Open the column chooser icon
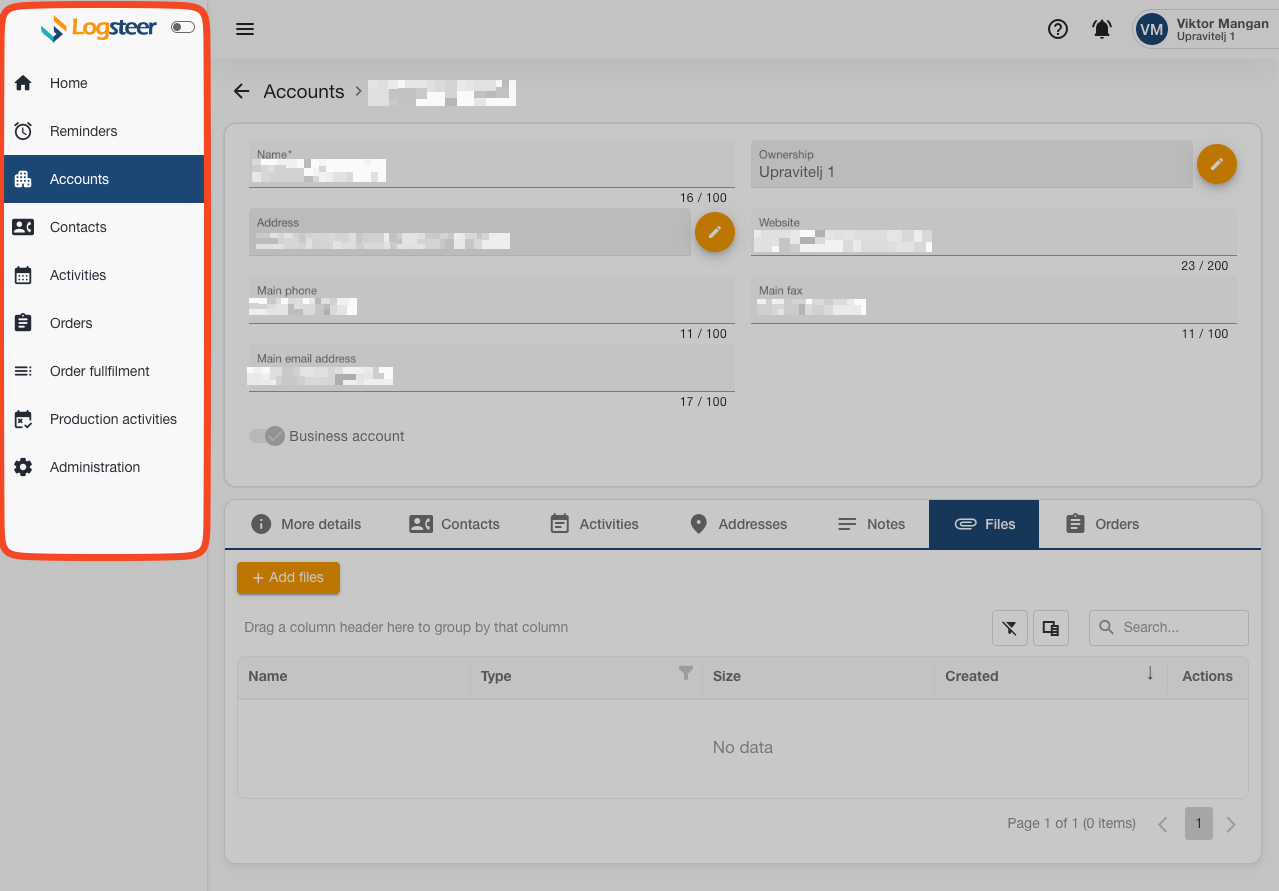This screenshot has height=891, width=1279. tap(1050, 628)
